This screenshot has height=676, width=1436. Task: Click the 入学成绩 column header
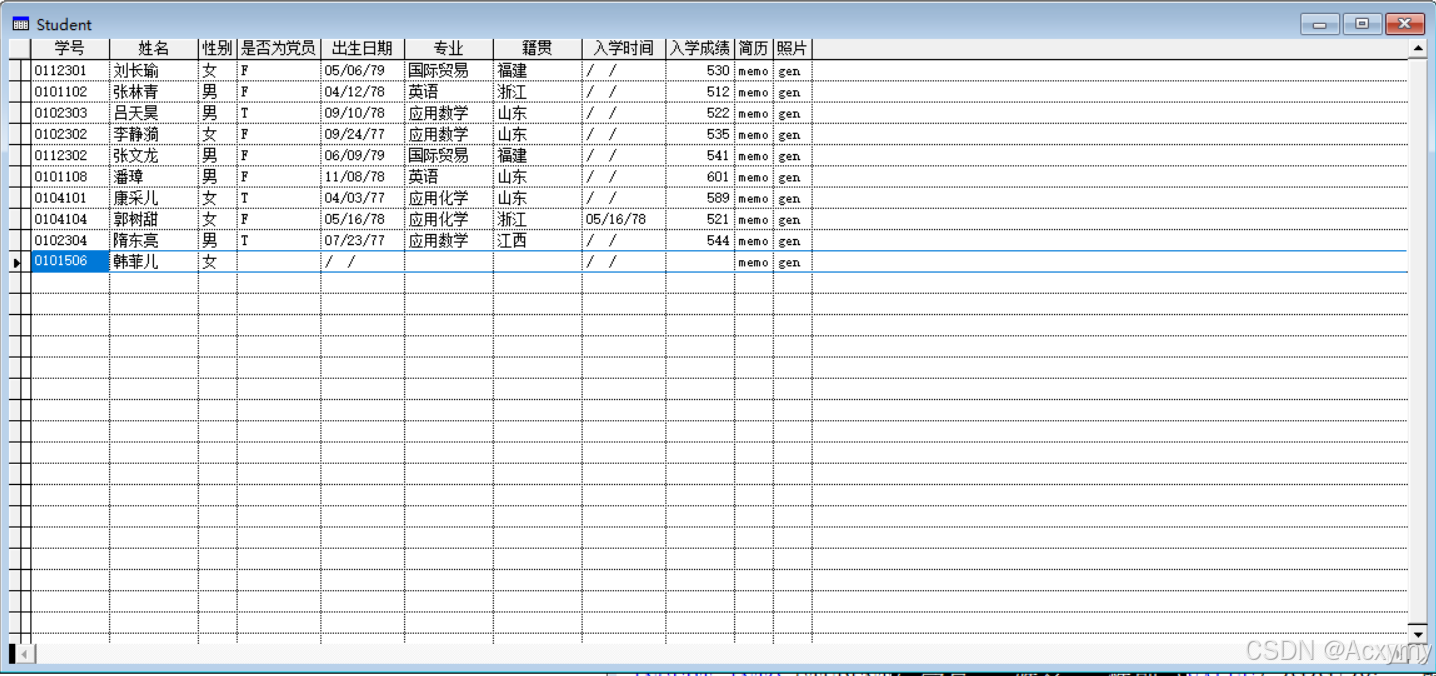[699, 48]
